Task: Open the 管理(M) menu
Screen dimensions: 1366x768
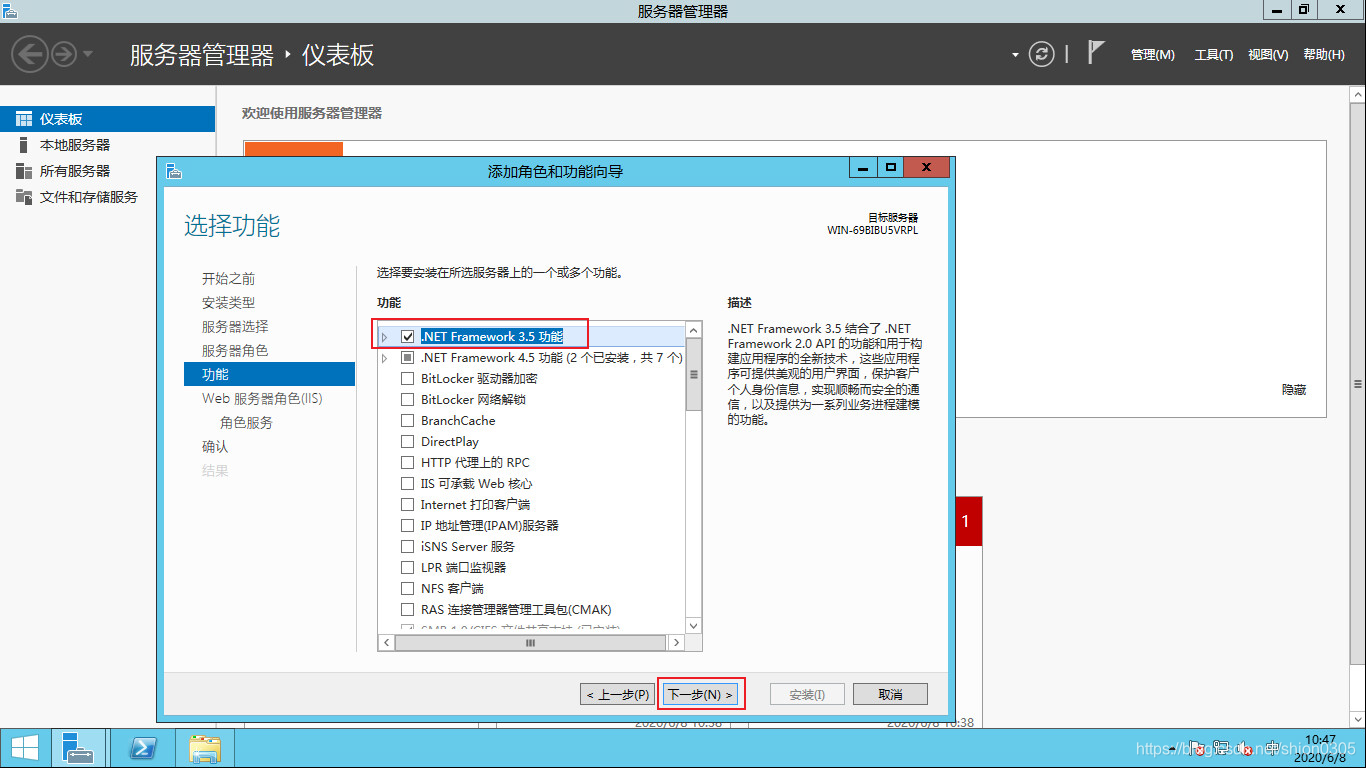Action: [x=1153, y=55]
